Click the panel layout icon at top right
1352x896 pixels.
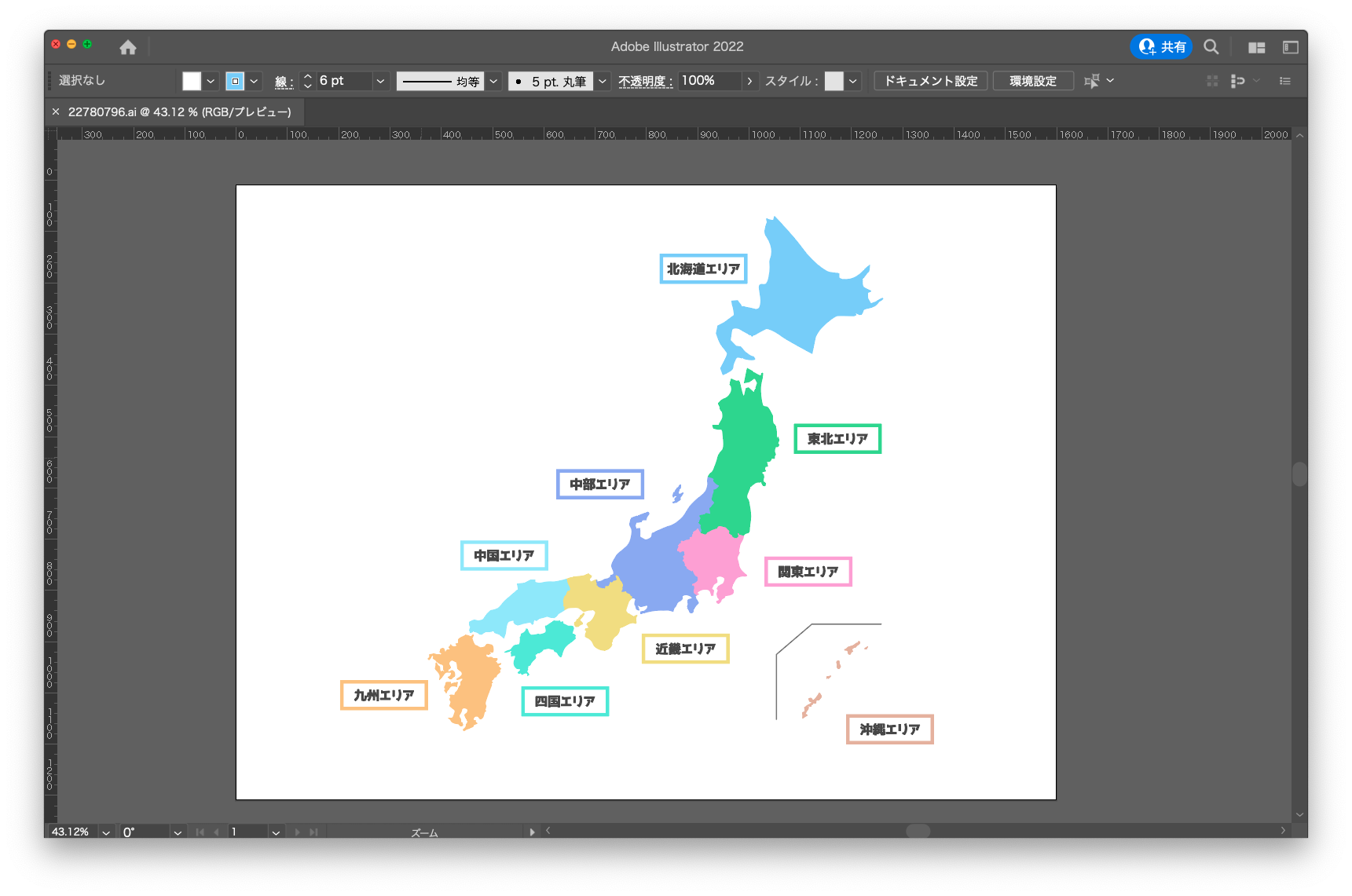(x=1291, y=46)
